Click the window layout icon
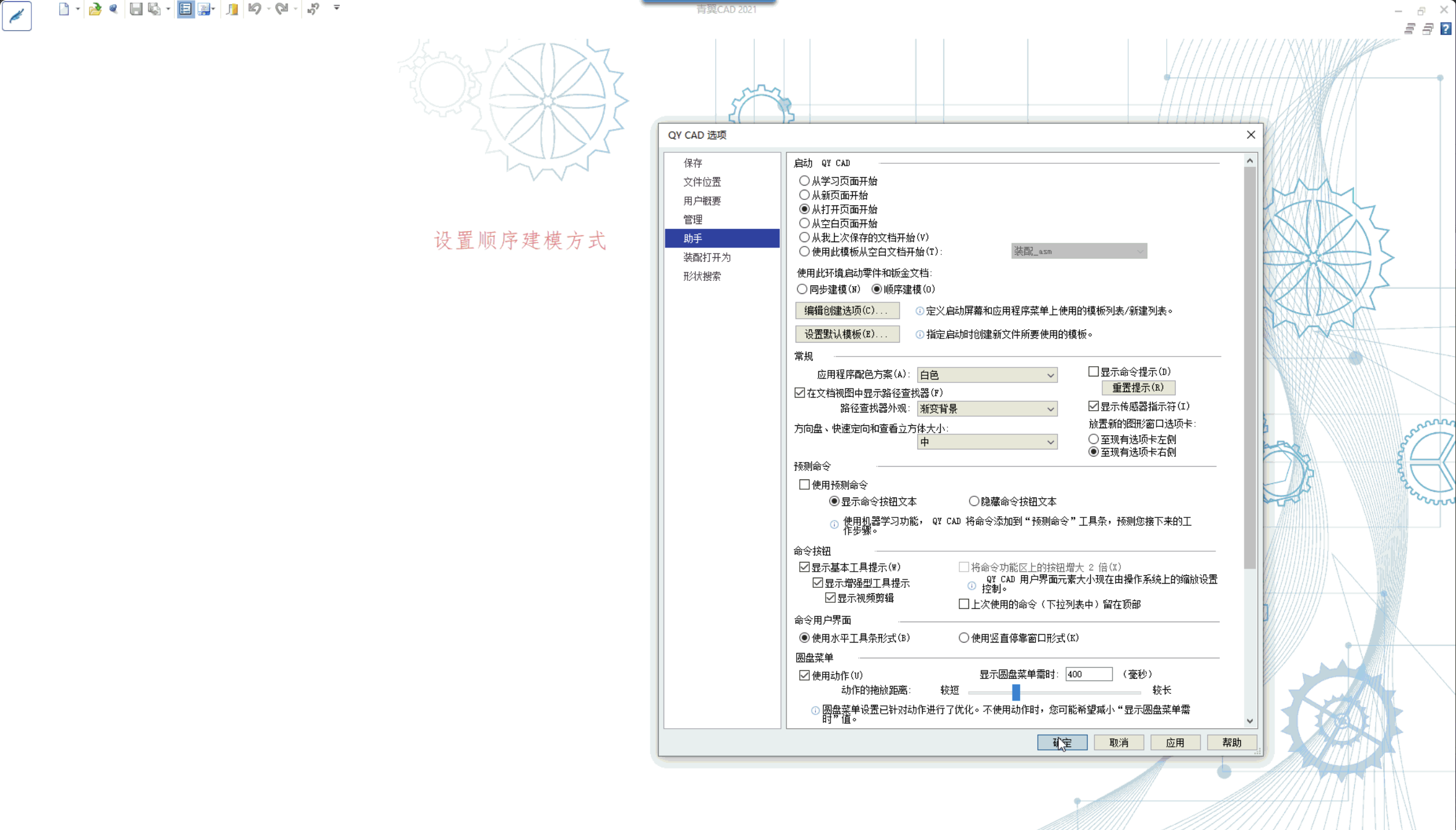 (x=204, y=9)
